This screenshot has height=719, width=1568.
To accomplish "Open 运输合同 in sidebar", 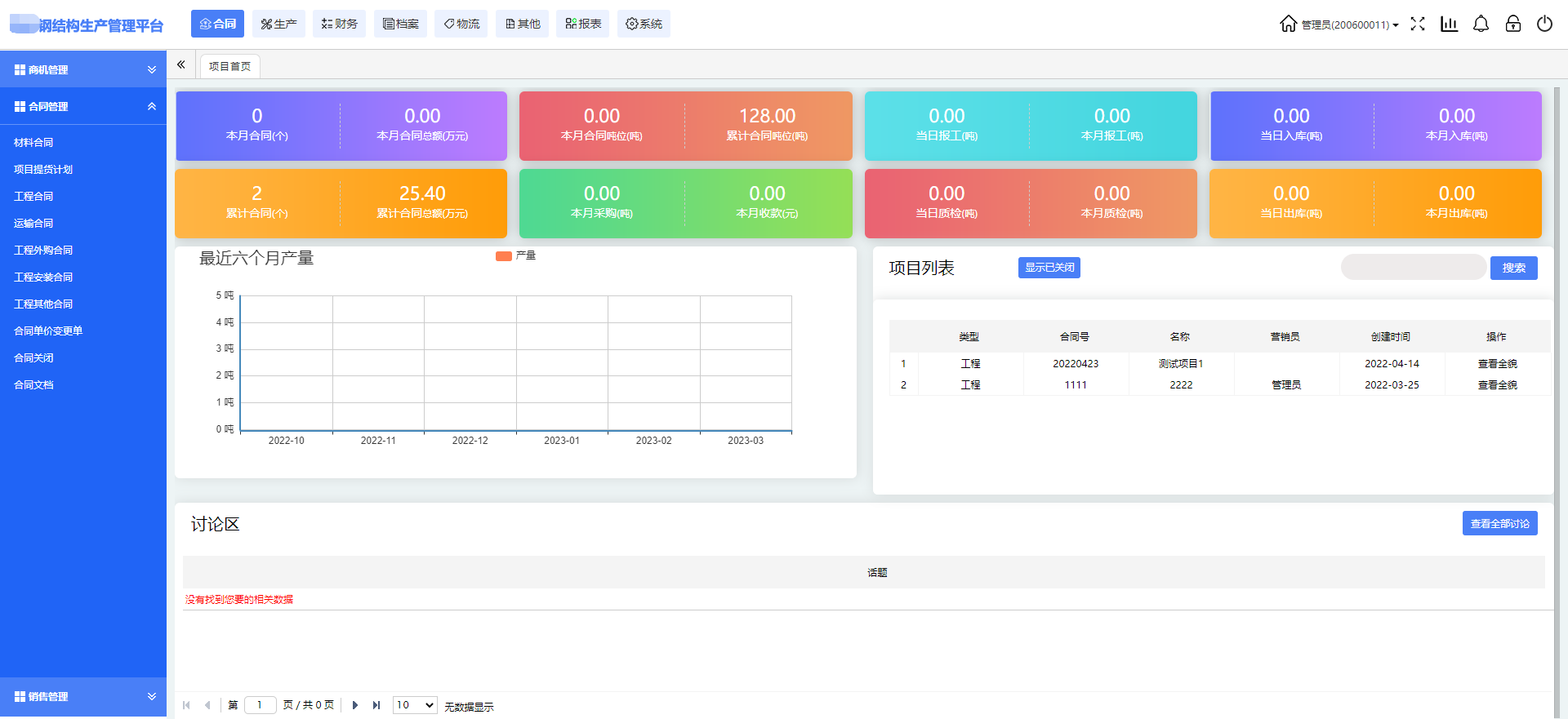I will click(x=33, y=223).
